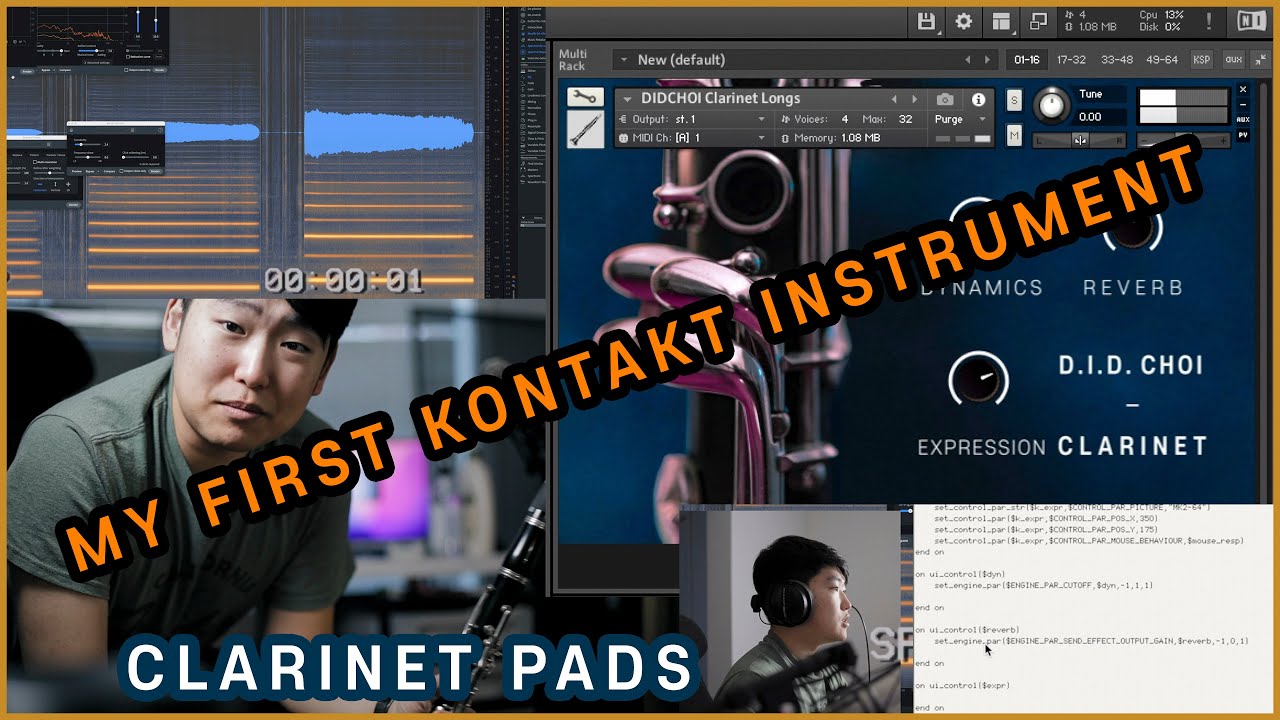This screenshot has width=1280, height=720.
Task: Click the Disk 0% meter
Action: pos(1161,27)
